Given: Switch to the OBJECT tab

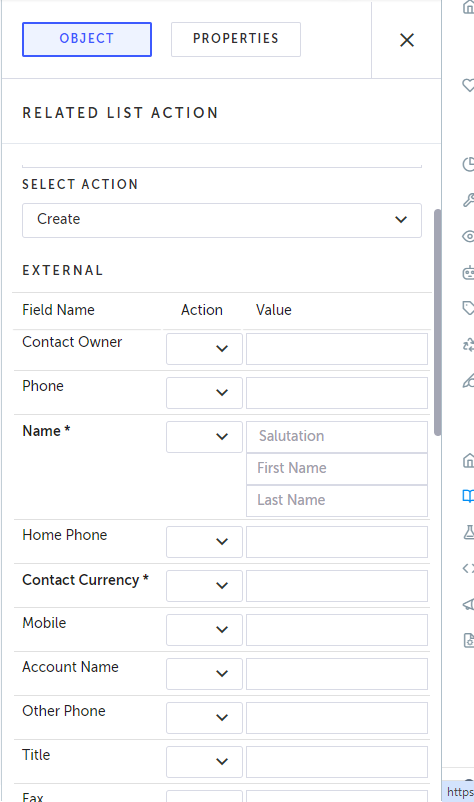Looking at the screenshot, I should (87, 39).
